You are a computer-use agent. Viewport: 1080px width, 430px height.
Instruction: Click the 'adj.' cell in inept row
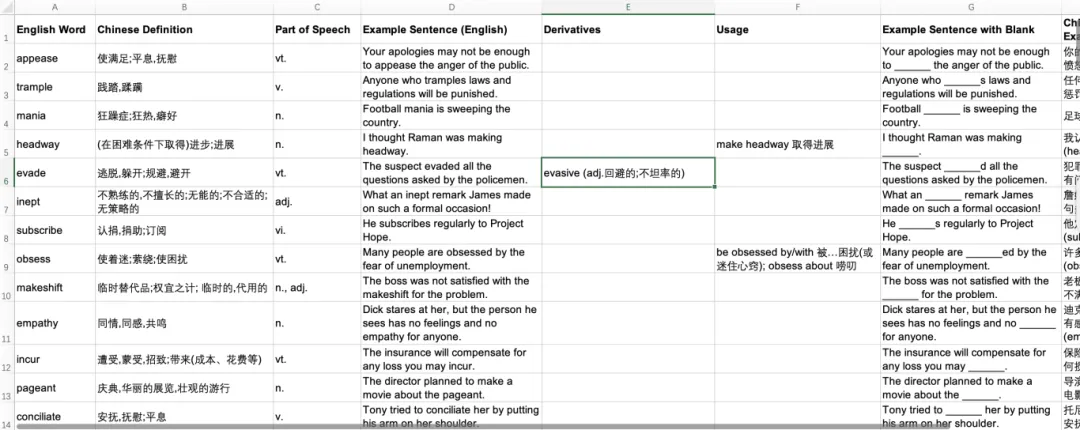[317, 201]
